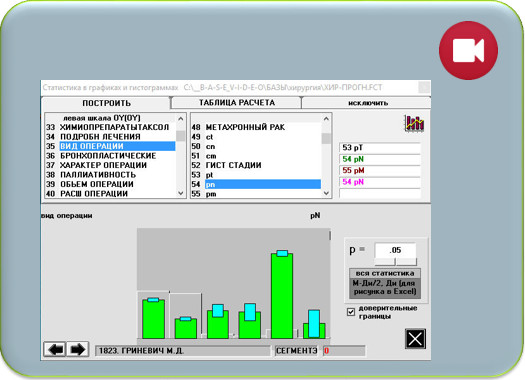Viewport: 525px width, 380px height.
Task: Close the dialog with black X button
Action: coord(415,339)
